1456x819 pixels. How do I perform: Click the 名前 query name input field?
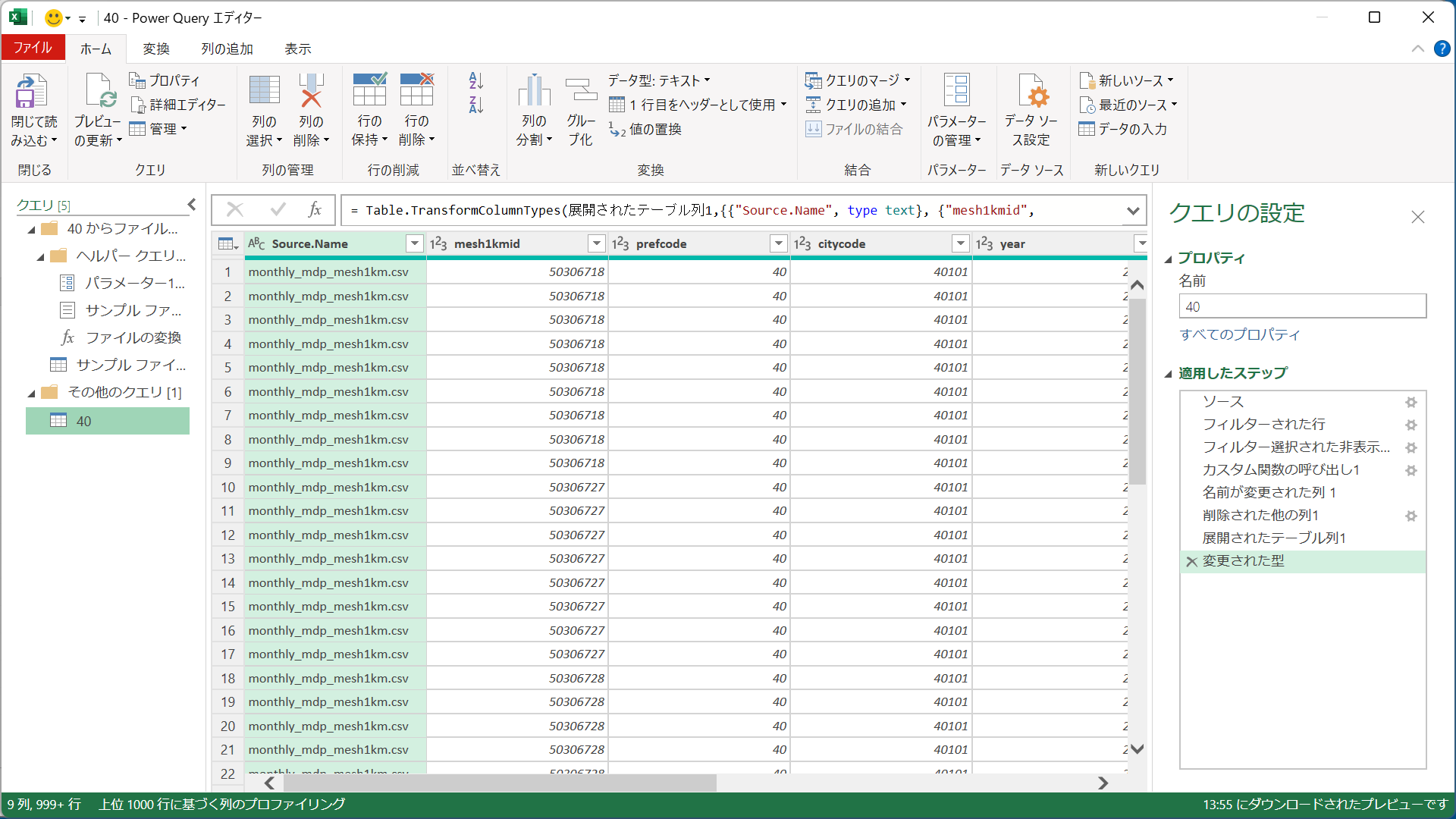click(x=1302, y=306)
